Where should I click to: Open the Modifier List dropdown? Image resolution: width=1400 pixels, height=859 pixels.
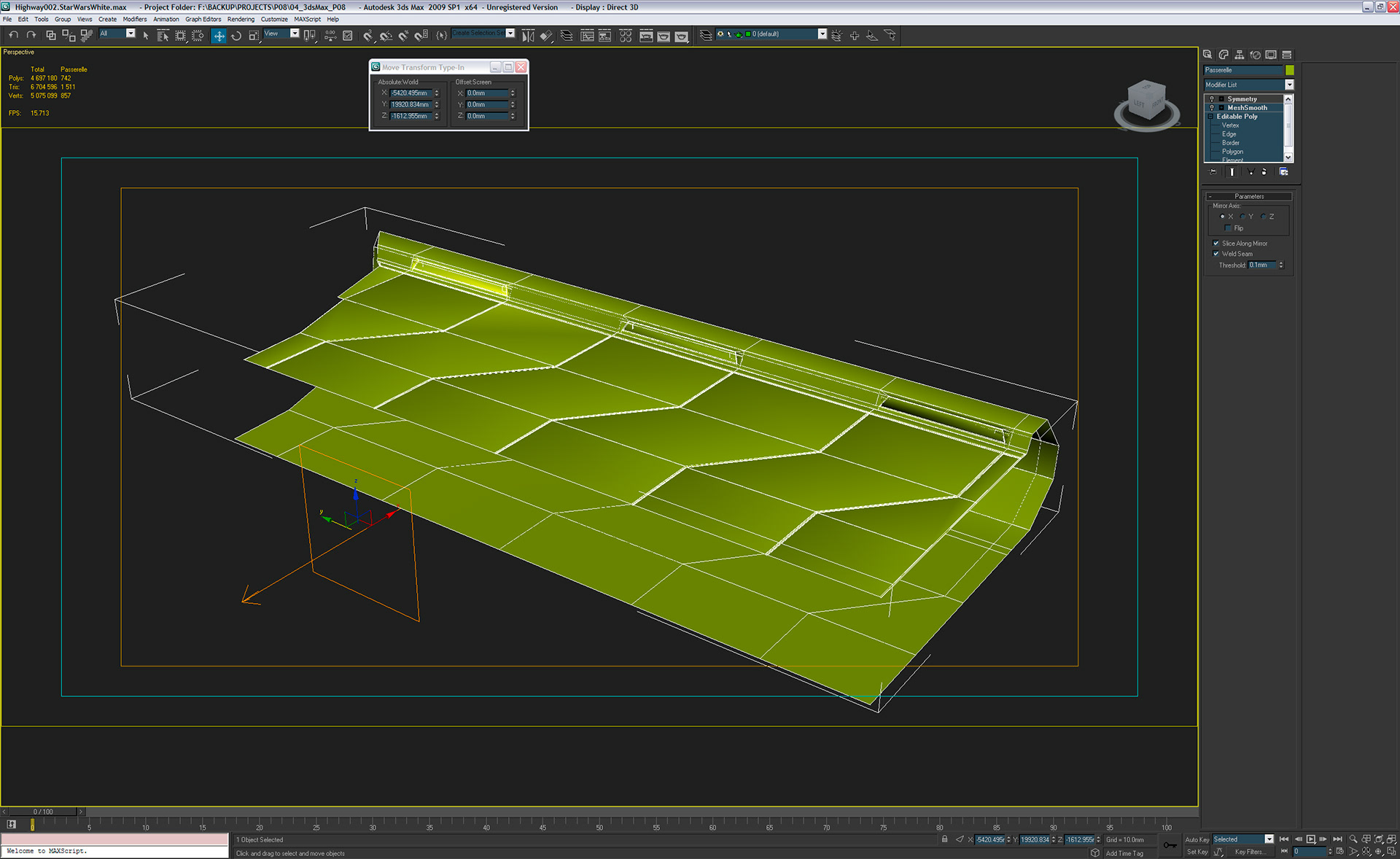click(x=1289, y=85)
